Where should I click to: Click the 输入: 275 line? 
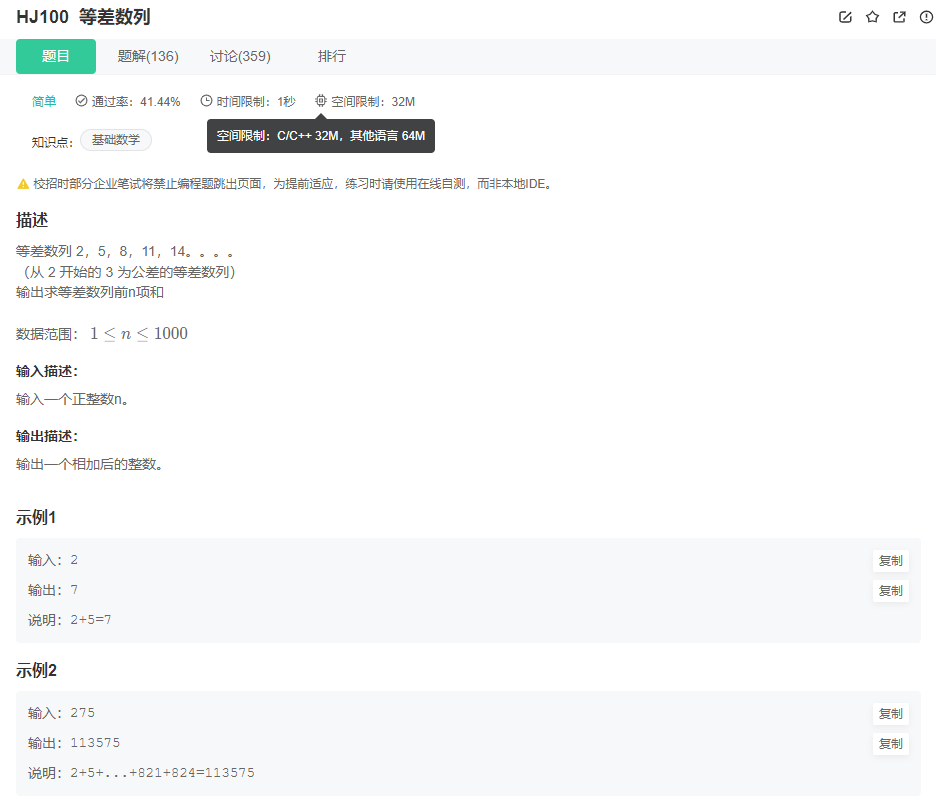pos(61,713)
